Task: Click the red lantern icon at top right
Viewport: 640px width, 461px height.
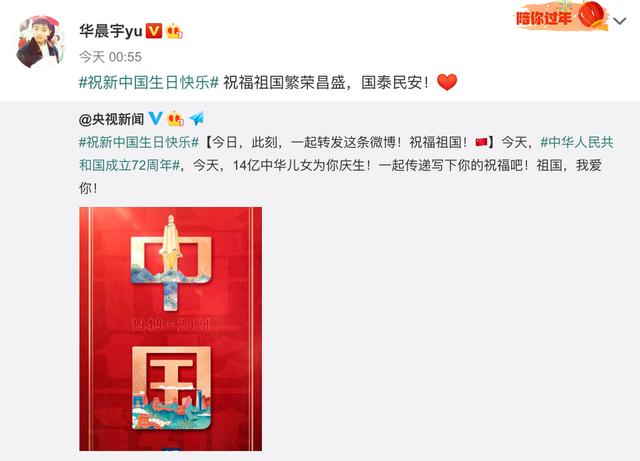Action: [591, 14]
